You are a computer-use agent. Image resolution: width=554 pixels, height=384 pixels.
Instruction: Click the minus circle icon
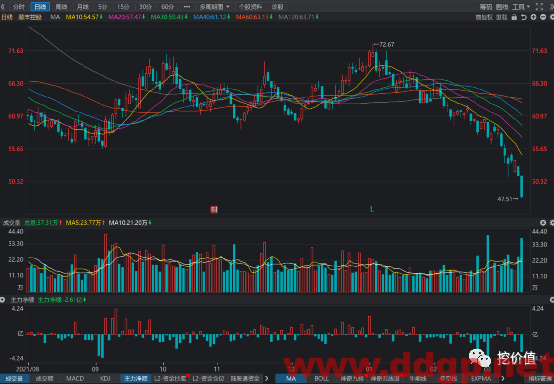pos(543,17)
